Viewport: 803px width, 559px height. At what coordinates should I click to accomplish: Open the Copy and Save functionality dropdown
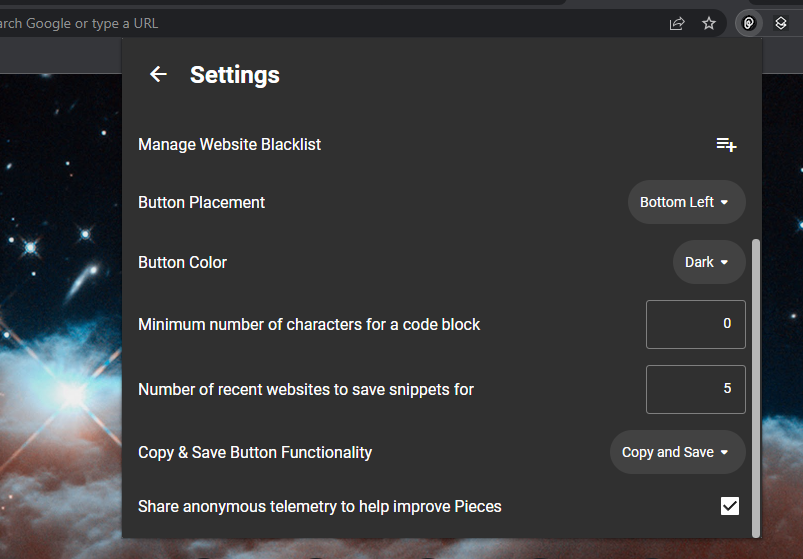(677, 452)
